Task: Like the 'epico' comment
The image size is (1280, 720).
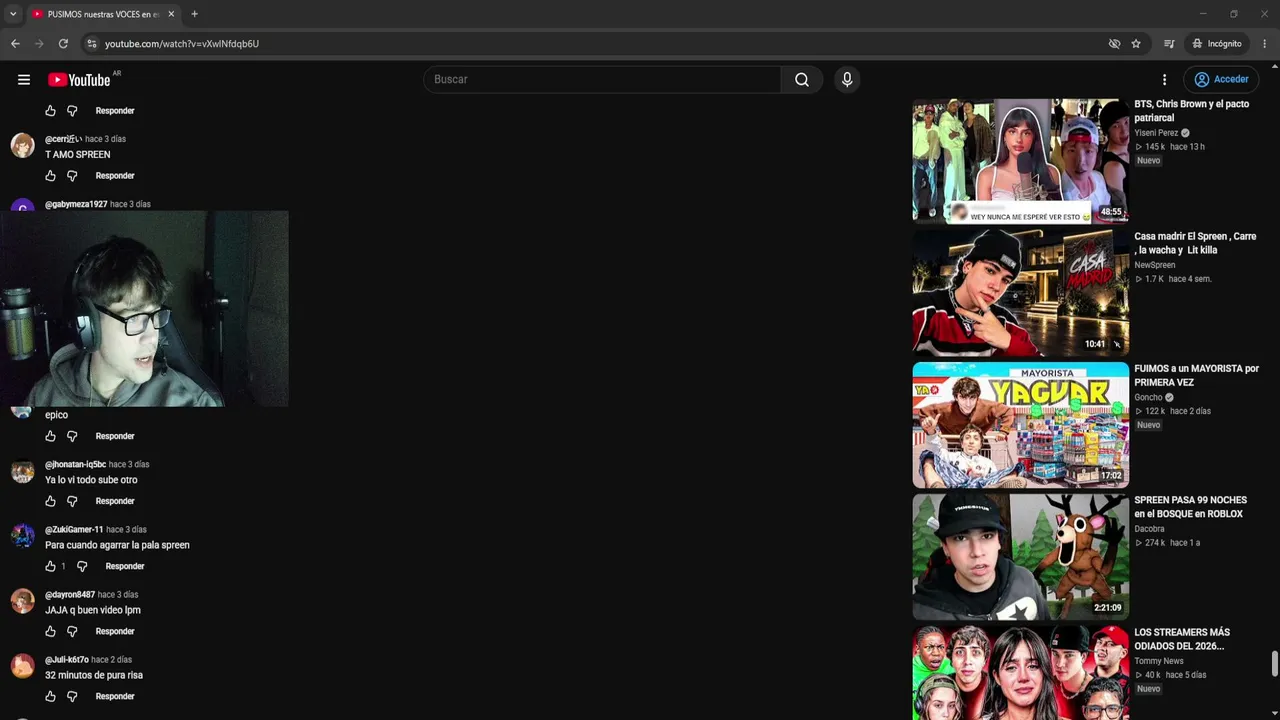Action: 51,436
